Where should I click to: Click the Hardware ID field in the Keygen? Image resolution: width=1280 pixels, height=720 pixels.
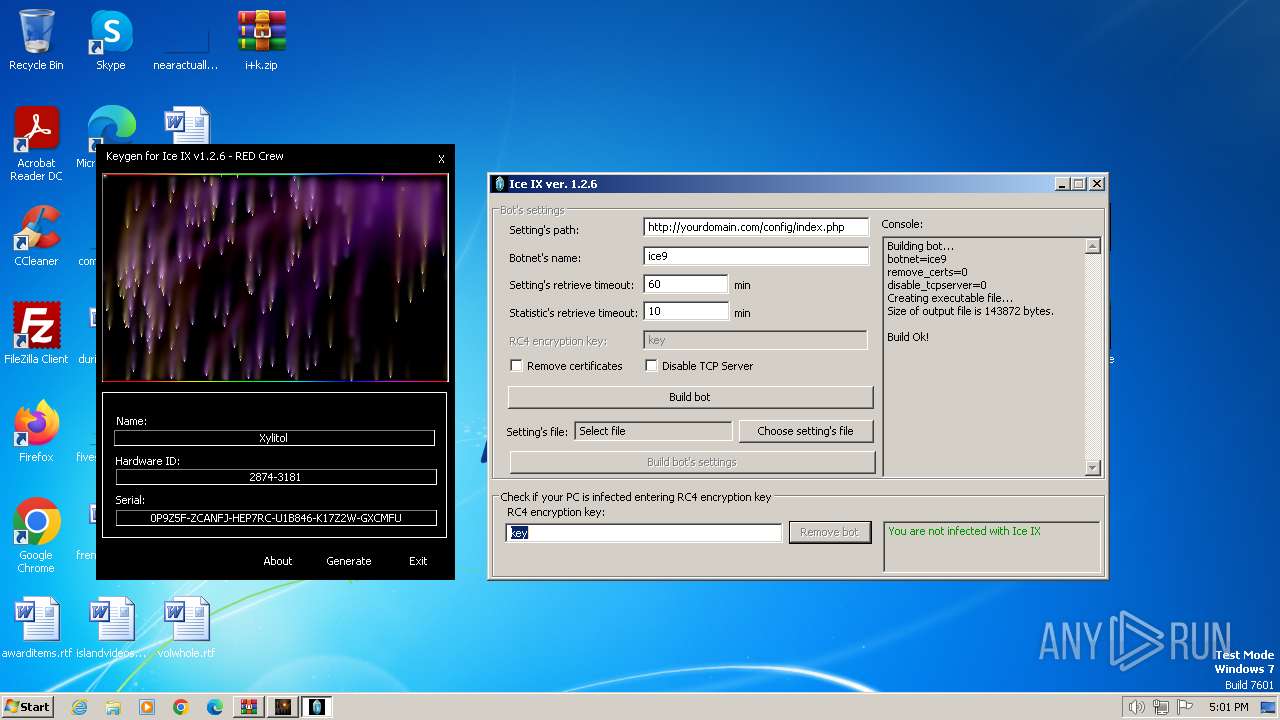[274, 477]
